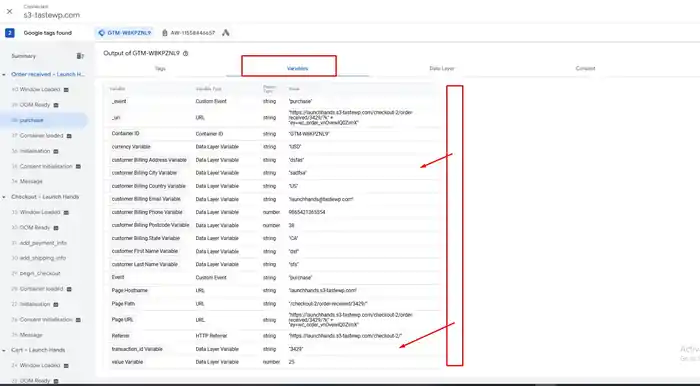Select the add_shipping_info event
Viewport: 700px width, 386px height.
43,258
